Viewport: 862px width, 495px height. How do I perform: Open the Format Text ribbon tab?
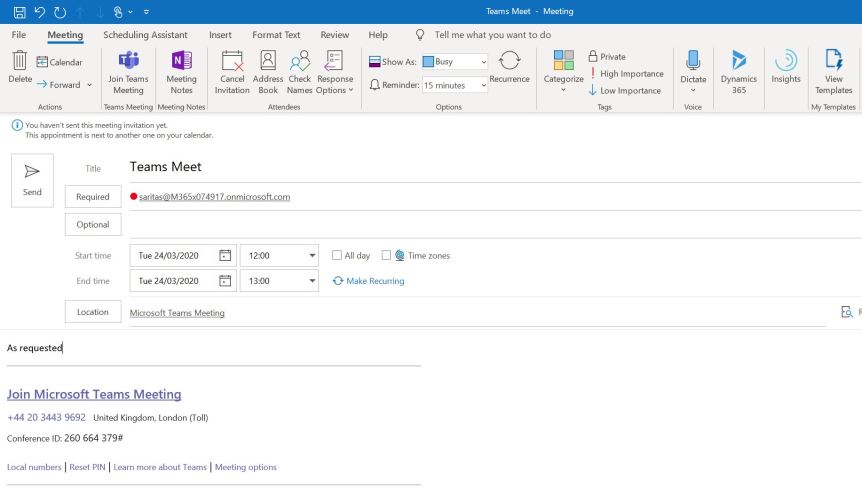click(276, 35)
